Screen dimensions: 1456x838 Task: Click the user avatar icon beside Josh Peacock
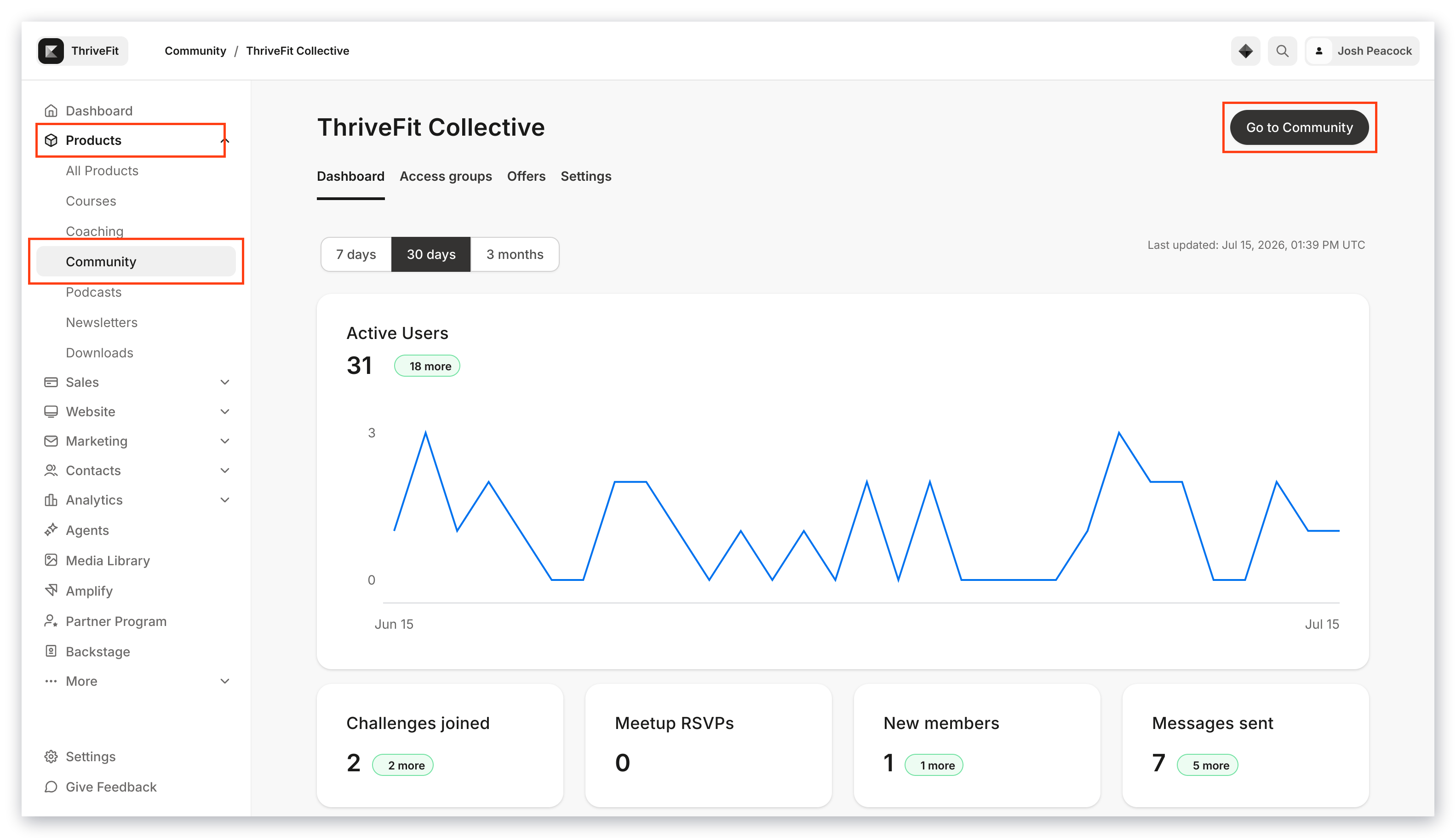tap(1318, 51)
